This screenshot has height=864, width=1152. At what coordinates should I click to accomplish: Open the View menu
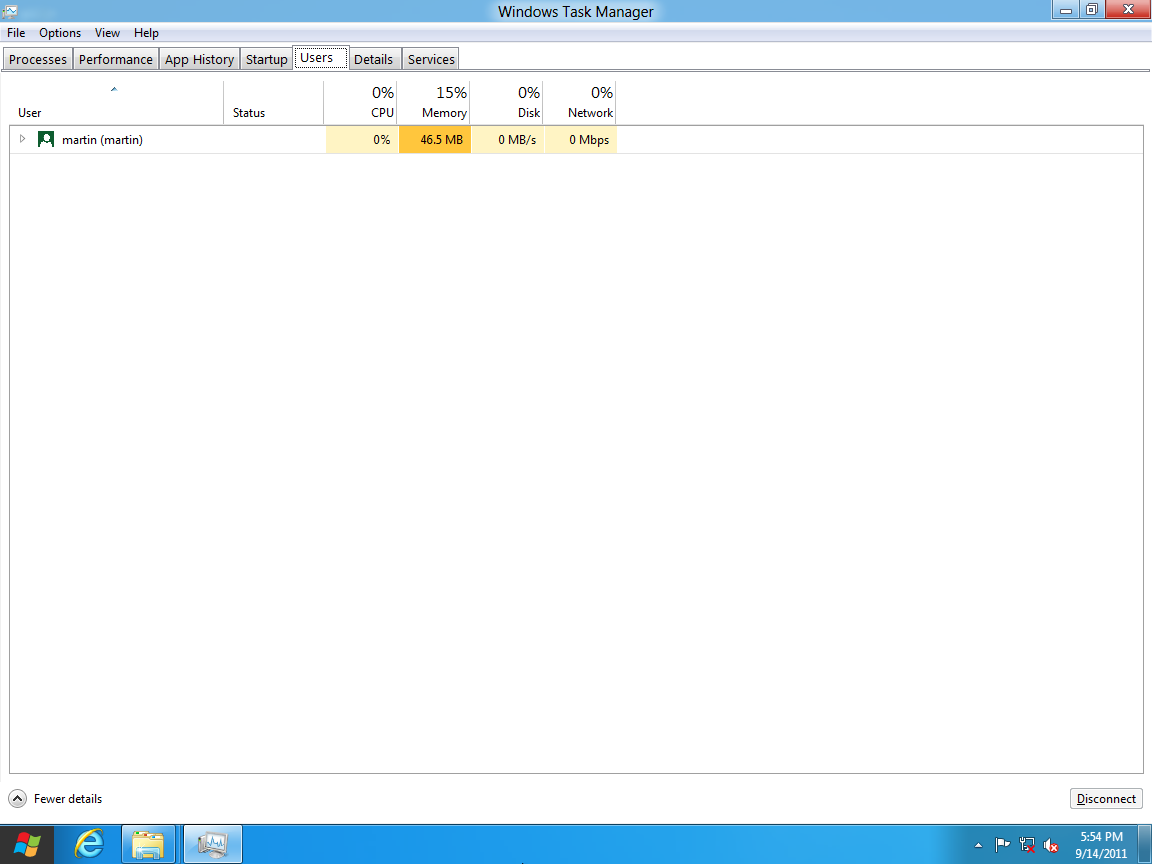[107, 33]
